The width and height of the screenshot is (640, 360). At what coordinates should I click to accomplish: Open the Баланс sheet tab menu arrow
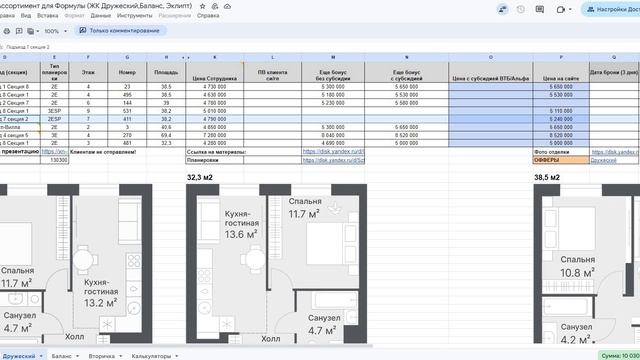point(77,356)
